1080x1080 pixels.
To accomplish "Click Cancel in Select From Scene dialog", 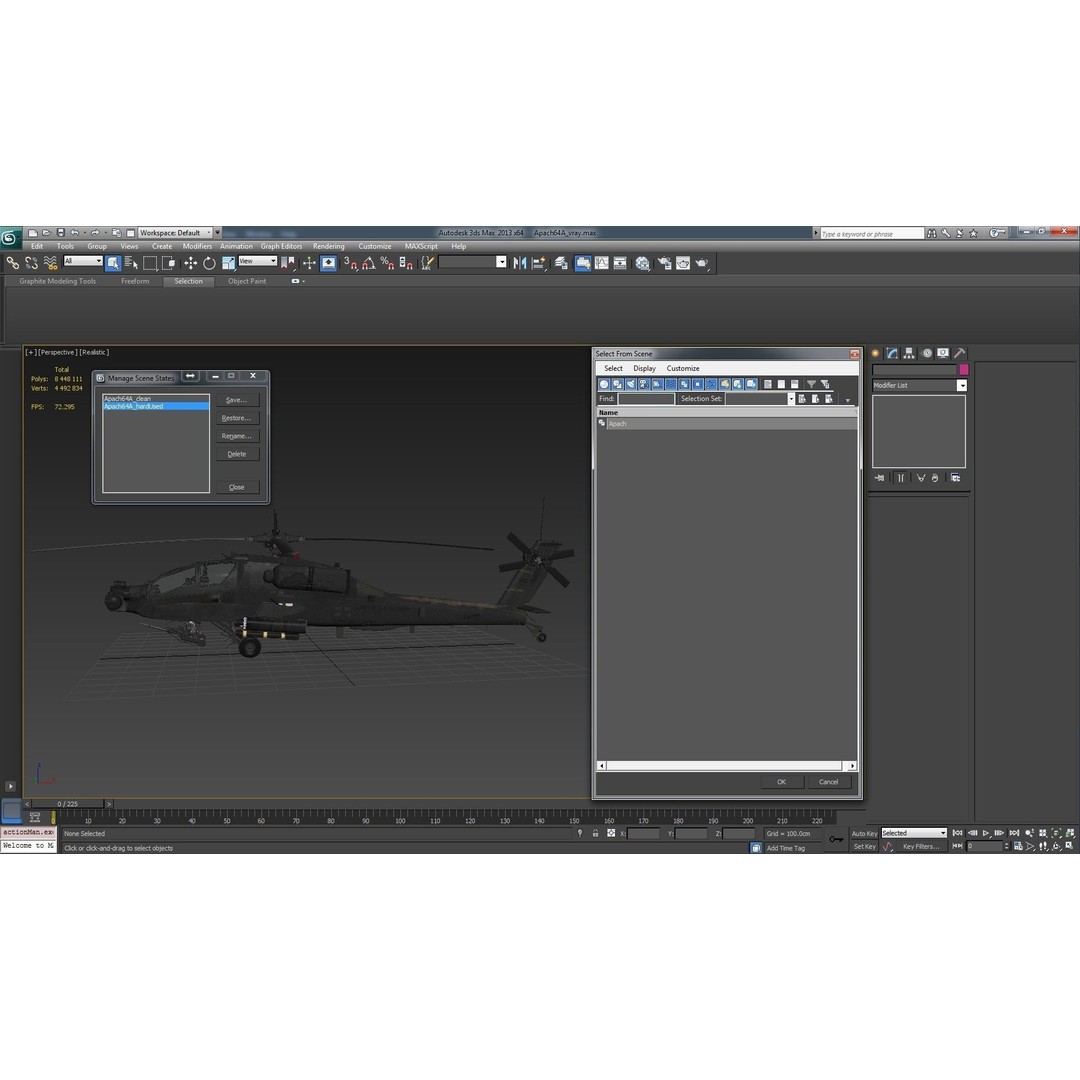I will pyautogui.click(x=829, y=782).
